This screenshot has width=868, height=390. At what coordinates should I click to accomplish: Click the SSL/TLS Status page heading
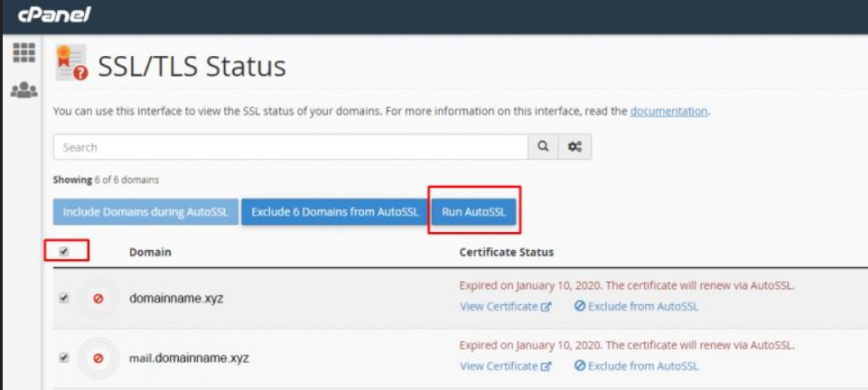pos(192,66)
